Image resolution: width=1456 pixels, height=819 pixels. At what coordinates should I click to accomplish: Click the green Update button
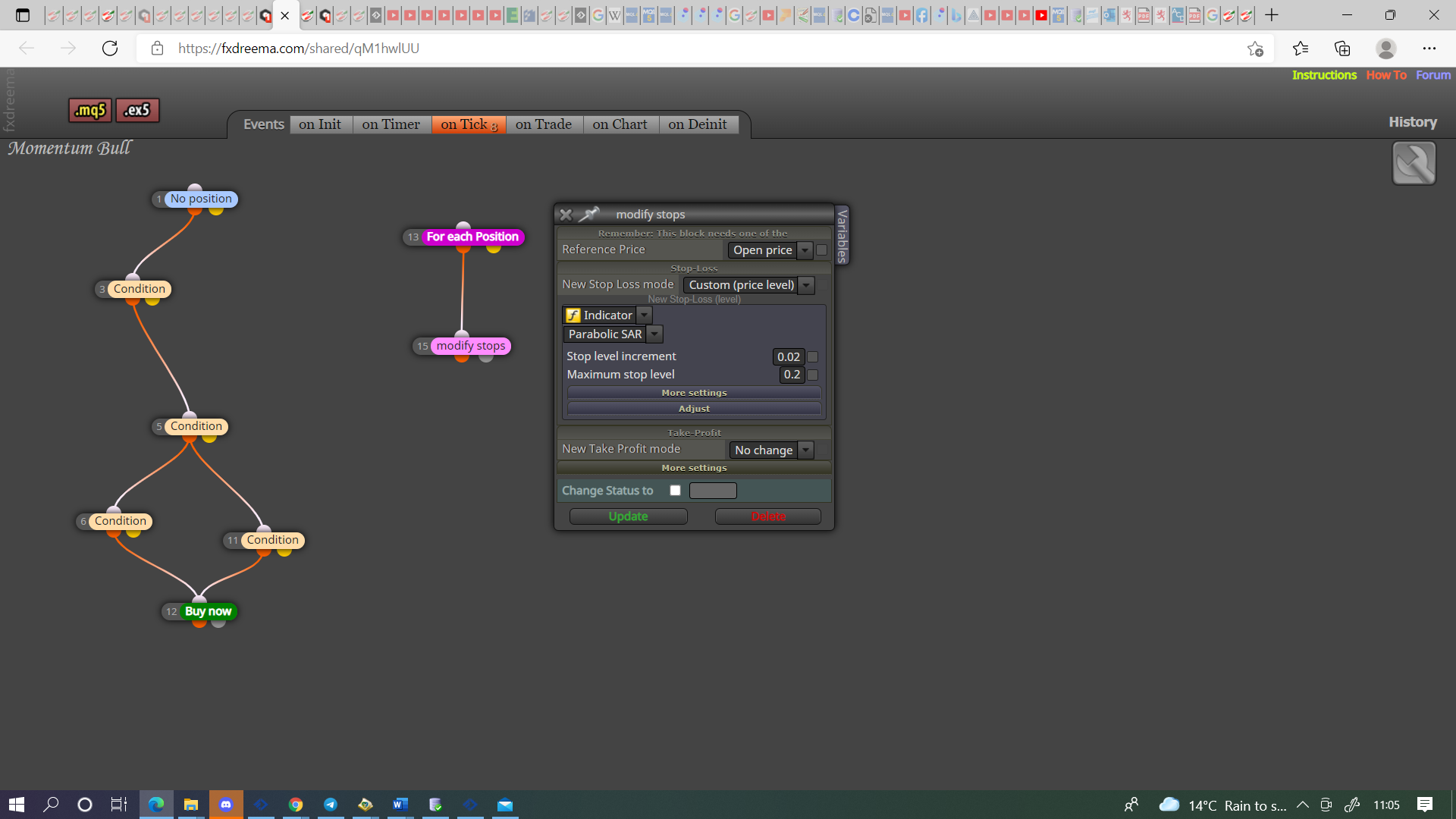point(629,516)
